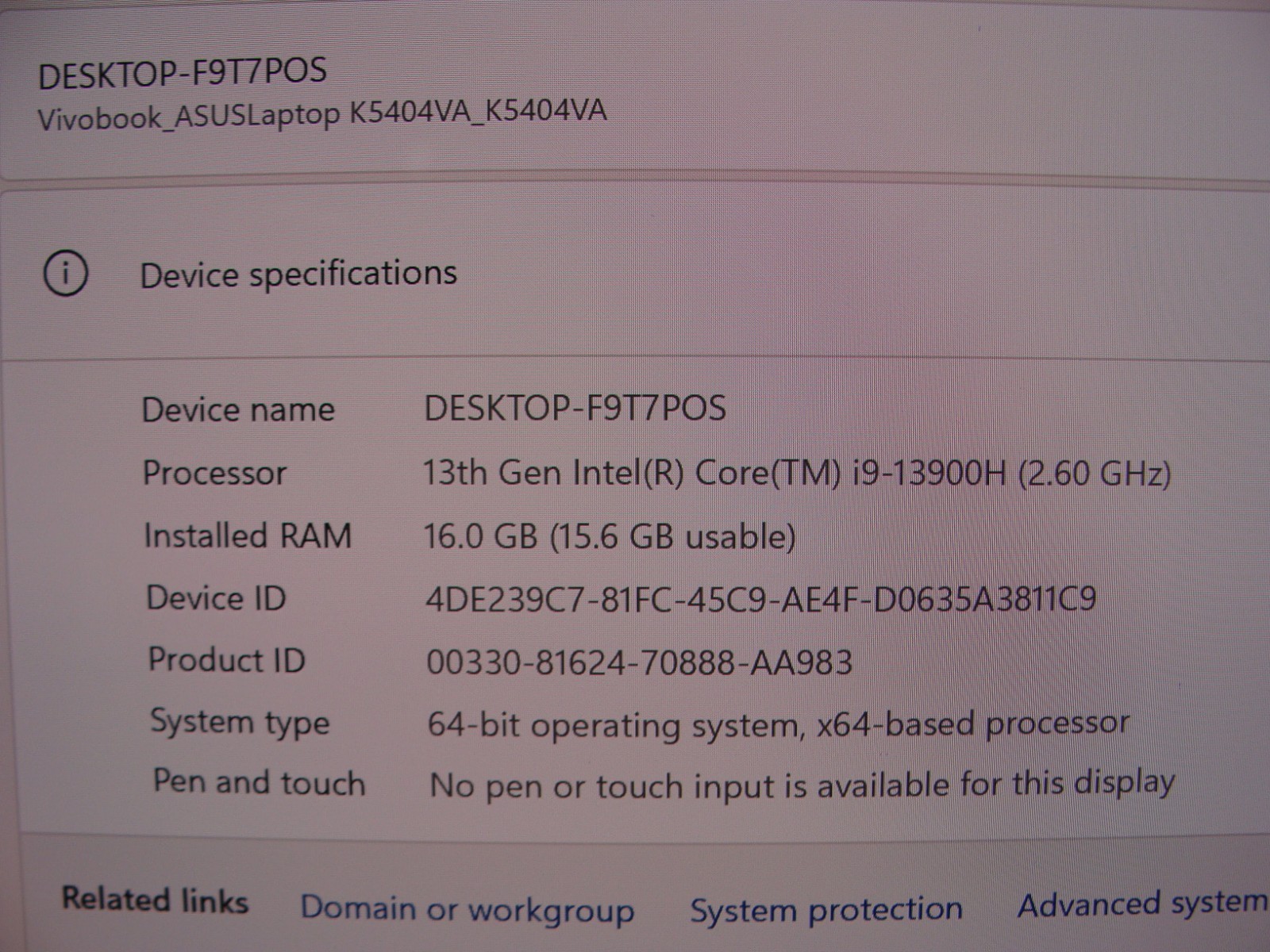Click the Product ID label

(227, 660)
